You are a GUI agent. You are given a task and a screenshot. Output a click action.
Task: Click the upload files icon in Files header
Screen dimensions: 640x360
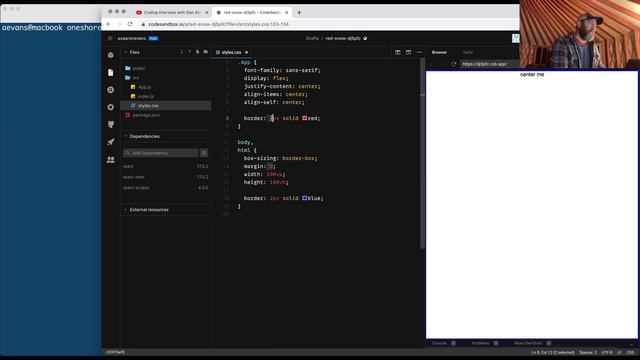pos(189,52)
